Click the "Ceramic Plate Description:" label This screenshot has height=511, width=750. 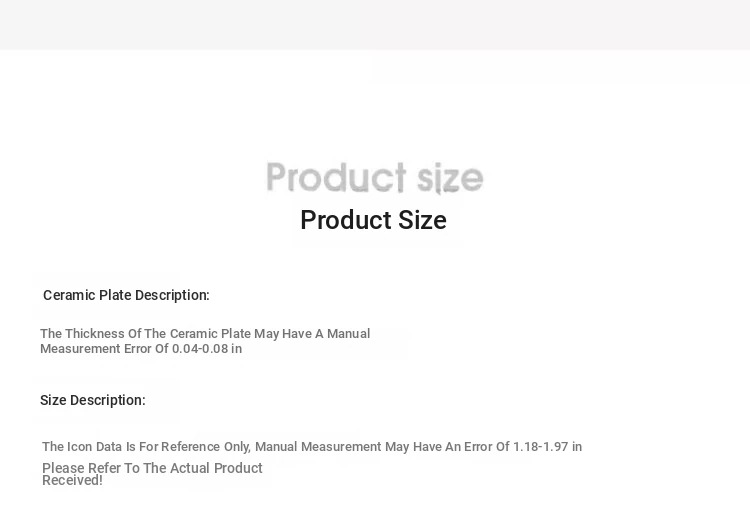[x=126, y=295]
